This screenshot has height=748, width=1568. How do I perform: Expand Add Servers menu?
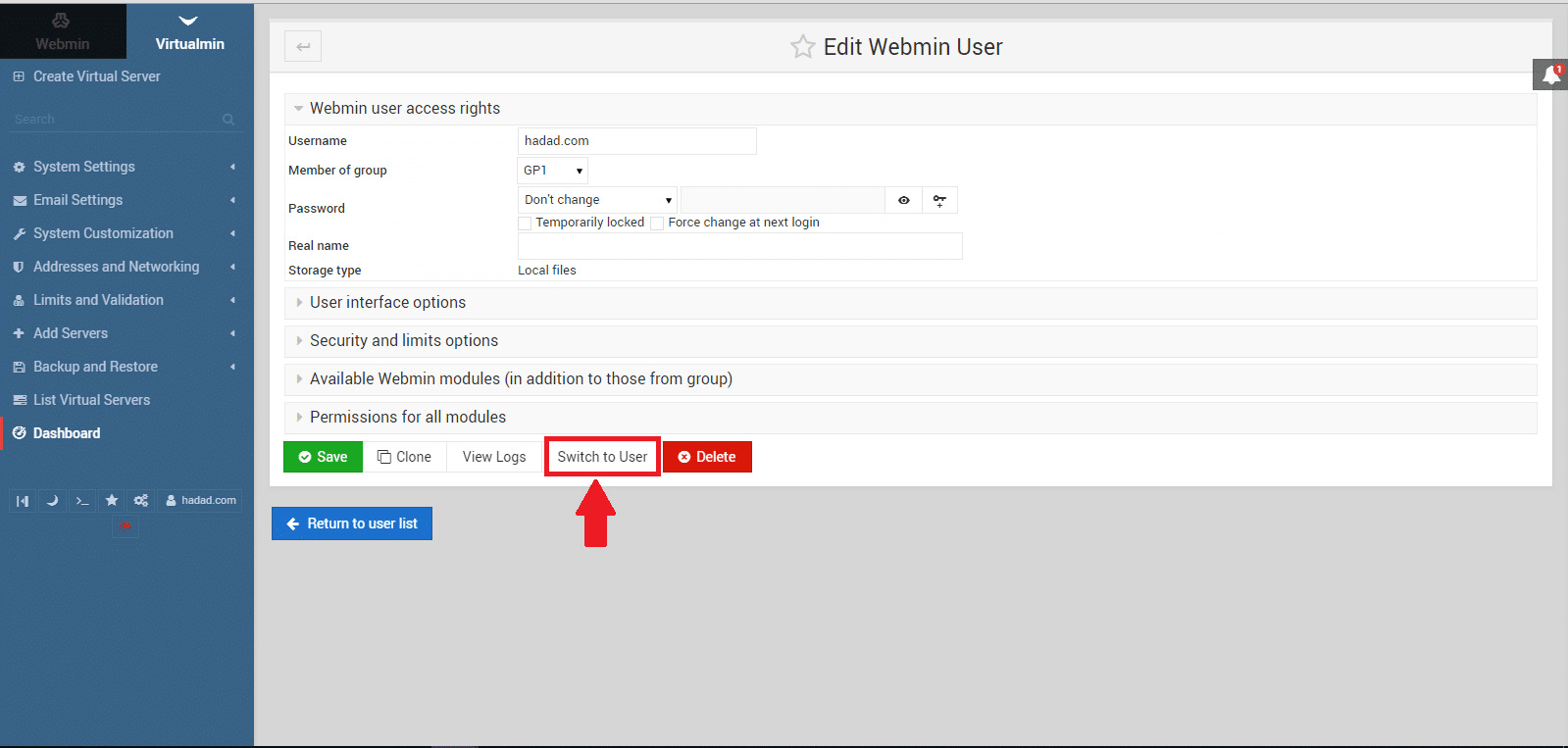tap(126, 333)
